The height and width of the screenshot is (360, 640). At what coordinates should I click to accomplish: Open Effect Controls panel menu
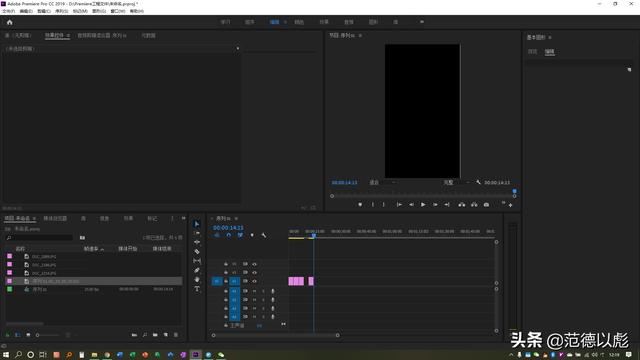pos(68,36)
